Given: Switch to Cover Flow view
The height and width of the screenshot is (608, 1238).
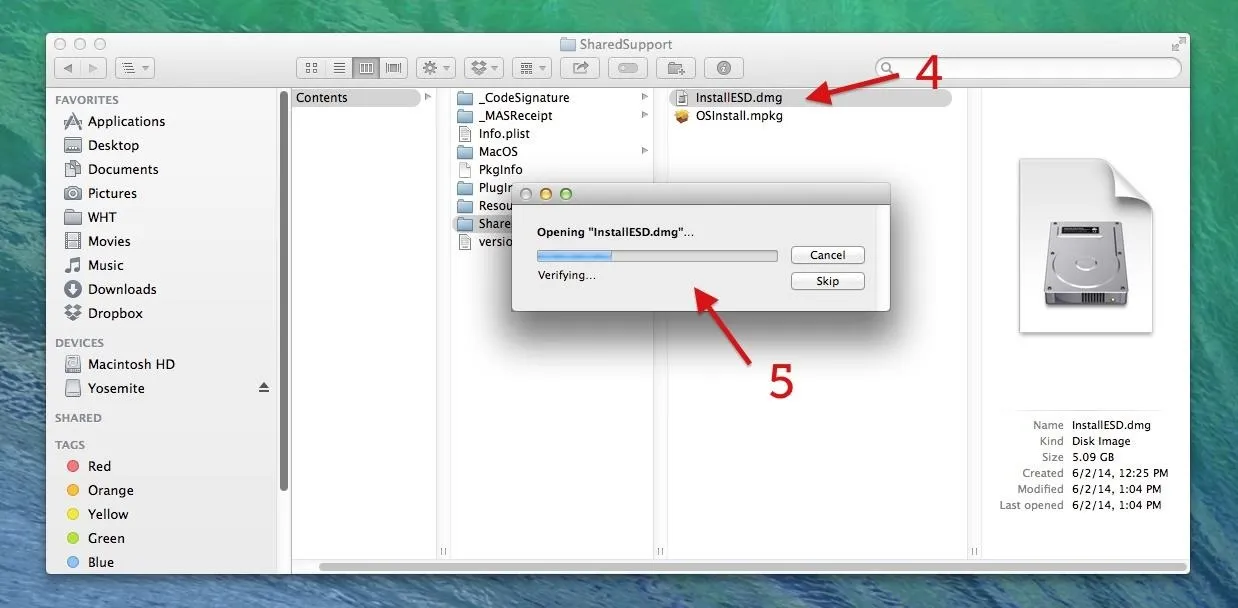Looking at the screenshot, I should (393, 68).
